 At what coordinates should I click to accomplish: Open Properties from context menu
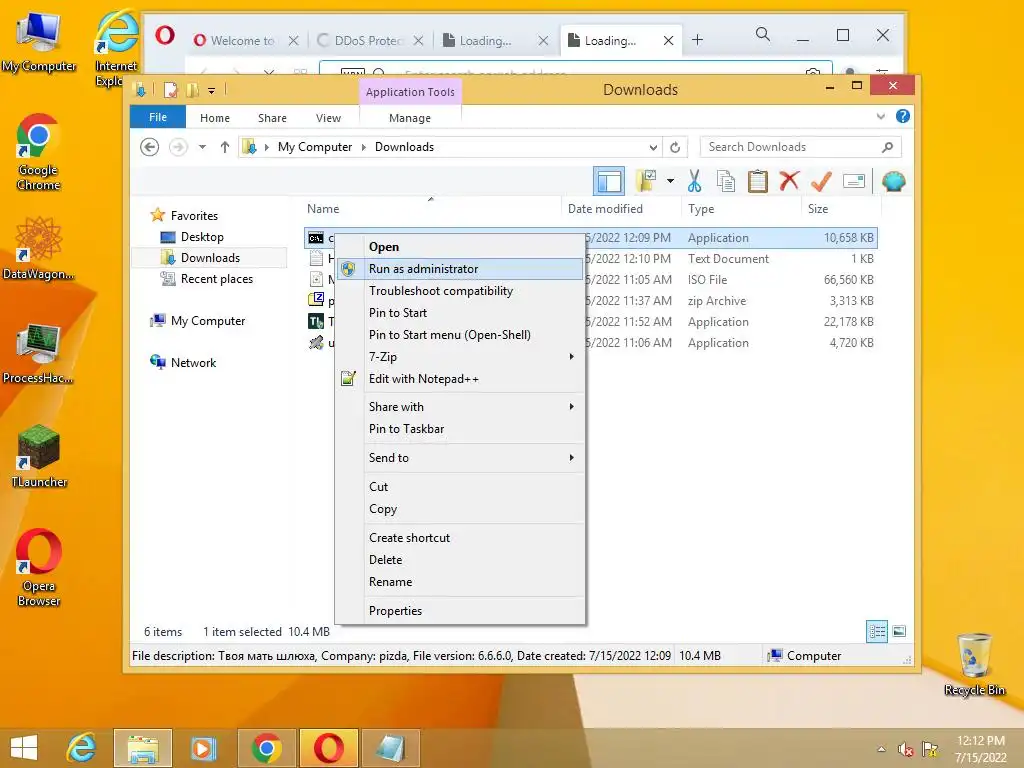(x=460, y=611)
